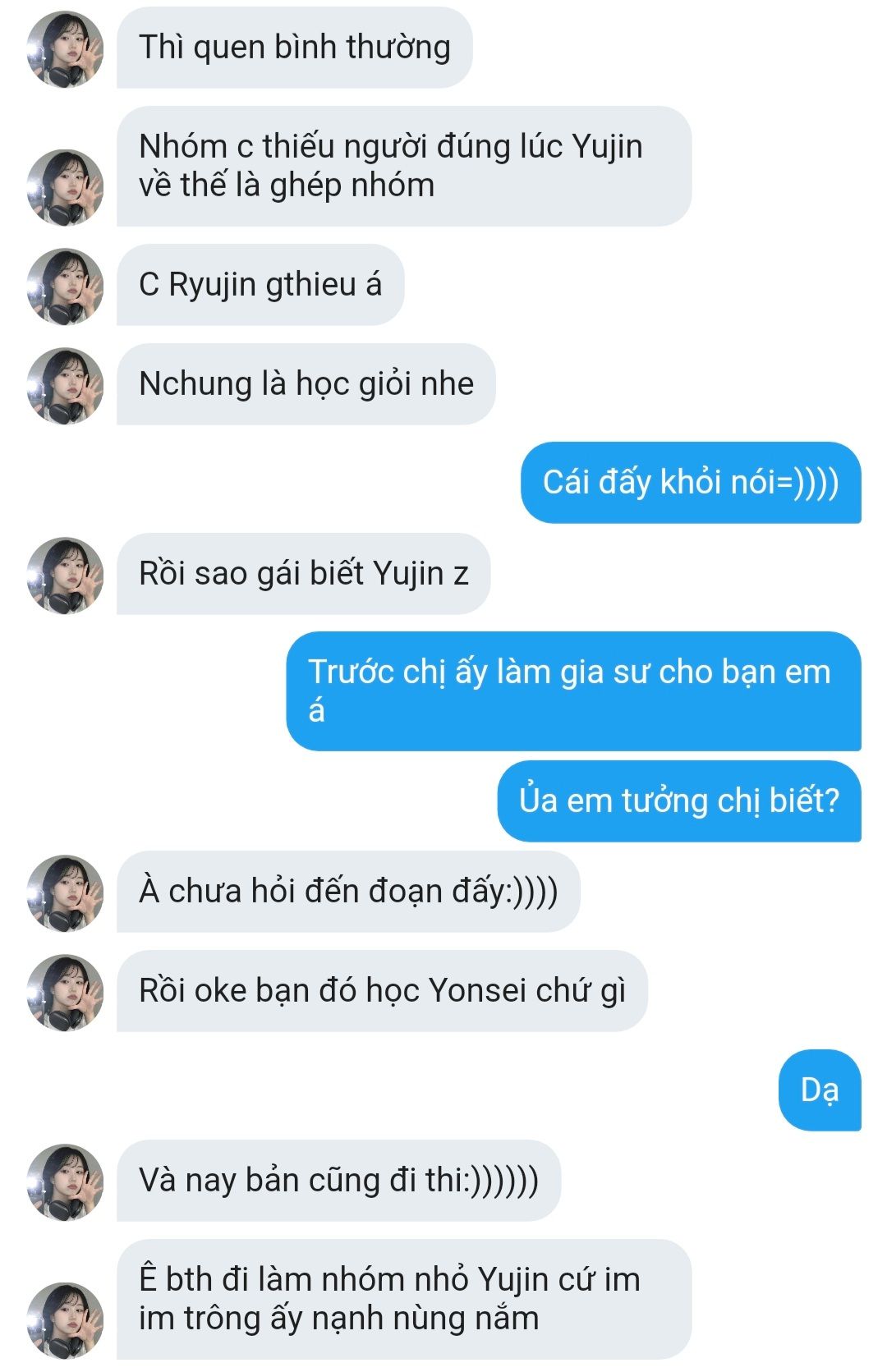Viewport: 887px width, 1372px height.
Task: Tap avatar beside 'Thì quen bình thường'
Action: click(x=65, y=48)
